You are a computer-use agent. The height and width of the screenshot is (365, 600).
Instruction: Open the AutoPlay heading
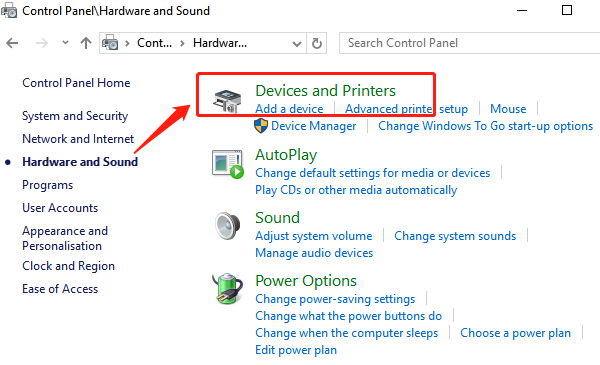click(x=286, y=155)
